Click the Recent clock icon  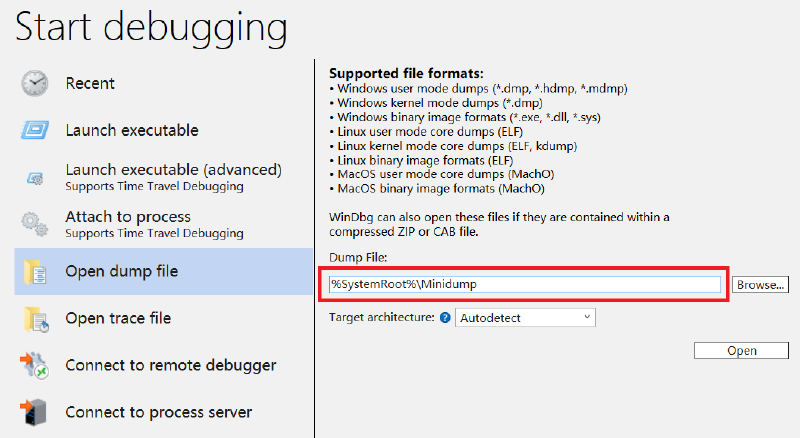pyautogui.click(x=34, y=83)
